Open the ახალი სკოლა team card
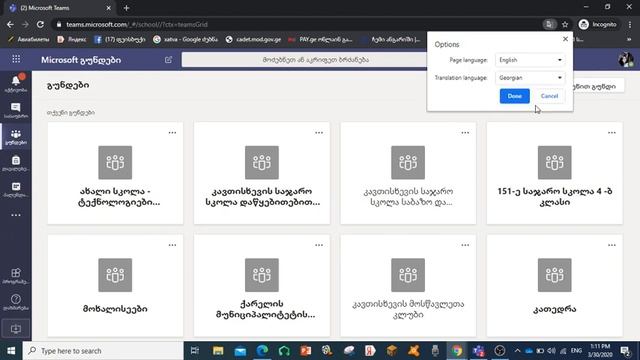 click(x=115, y=173)
